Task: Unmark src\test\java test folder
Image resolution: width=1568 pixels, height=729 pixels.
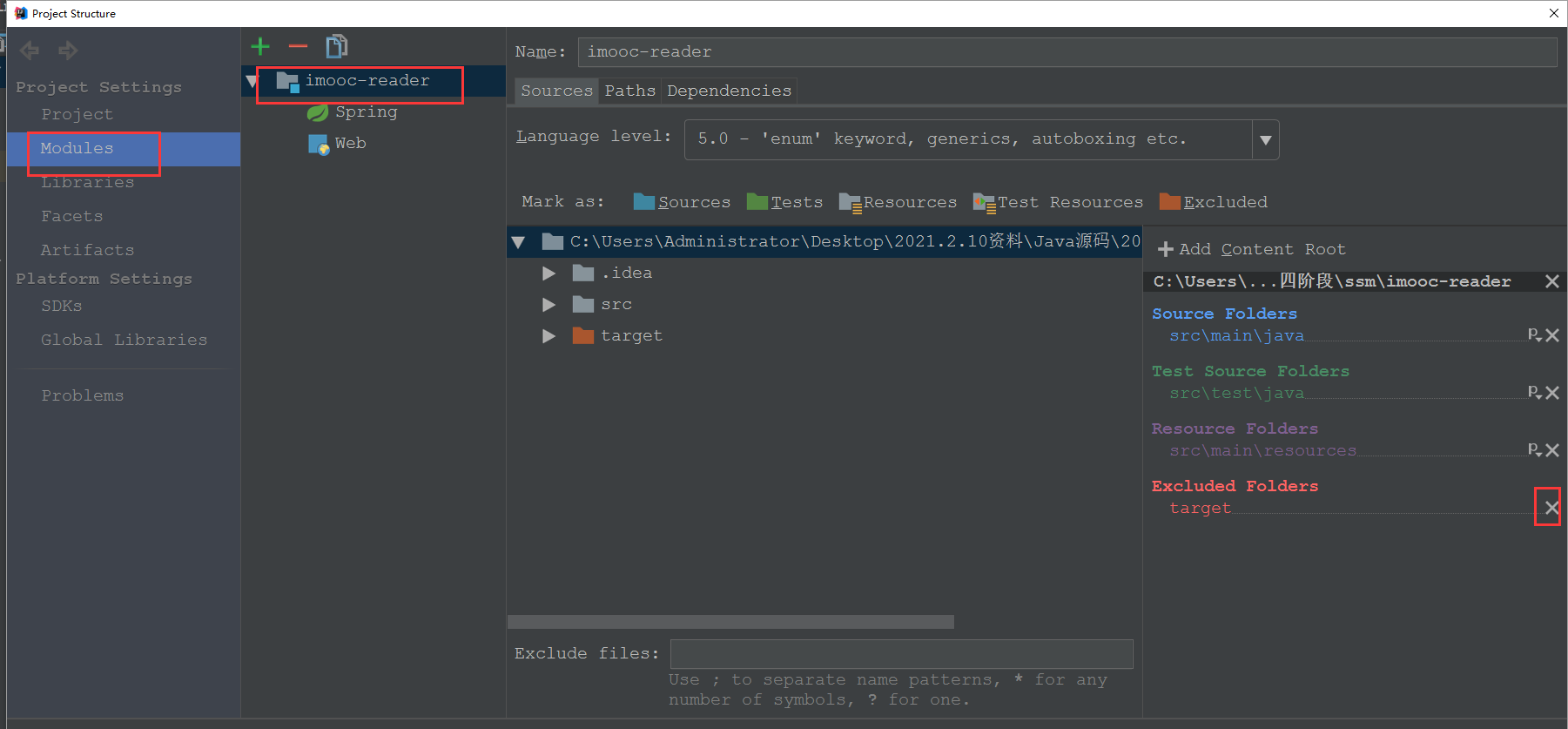Action: pos(1552,393)
